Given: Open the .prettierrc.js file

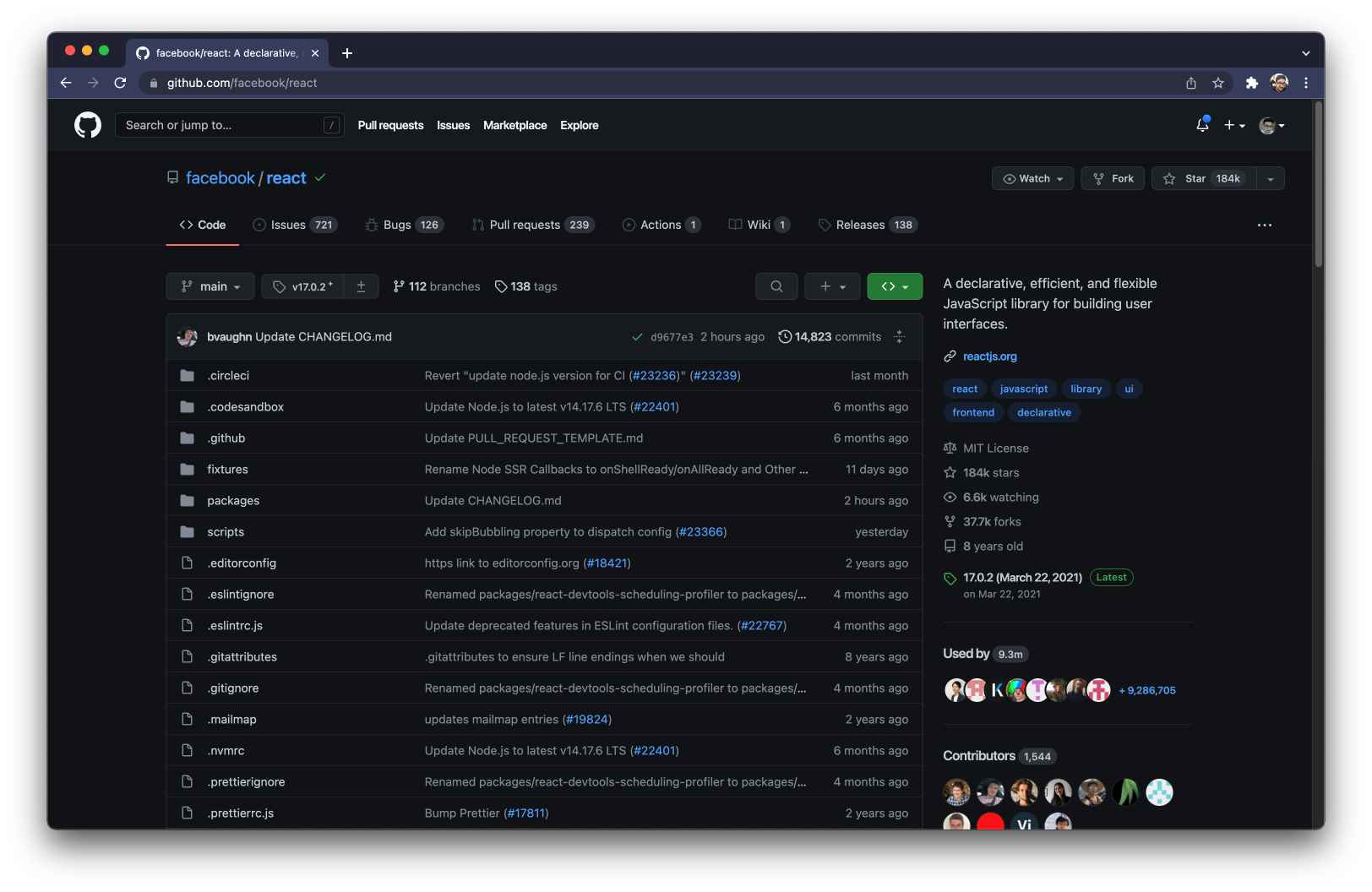Looking at the screenshot, I should [241, 813].
